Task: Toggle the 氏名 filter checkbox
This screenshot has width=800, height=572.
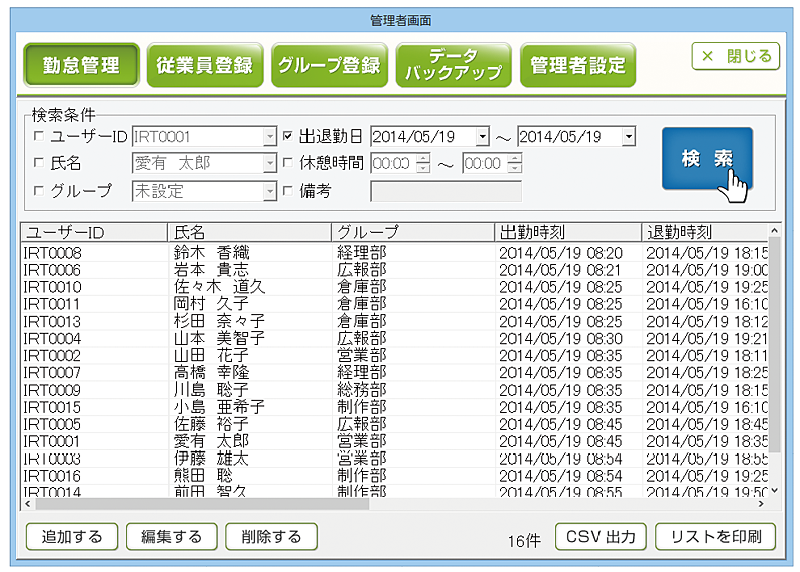Action: [40, 163]
